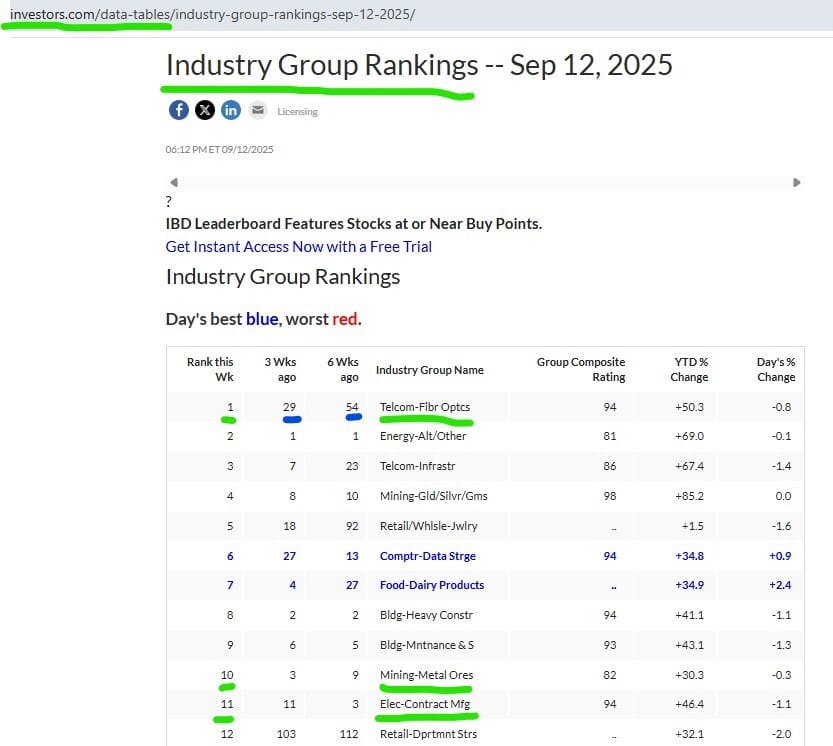This screenshot has height=746, width=833.
Task: Select the Bldg-Heavy Constr group name
Action: pos(426,615)
